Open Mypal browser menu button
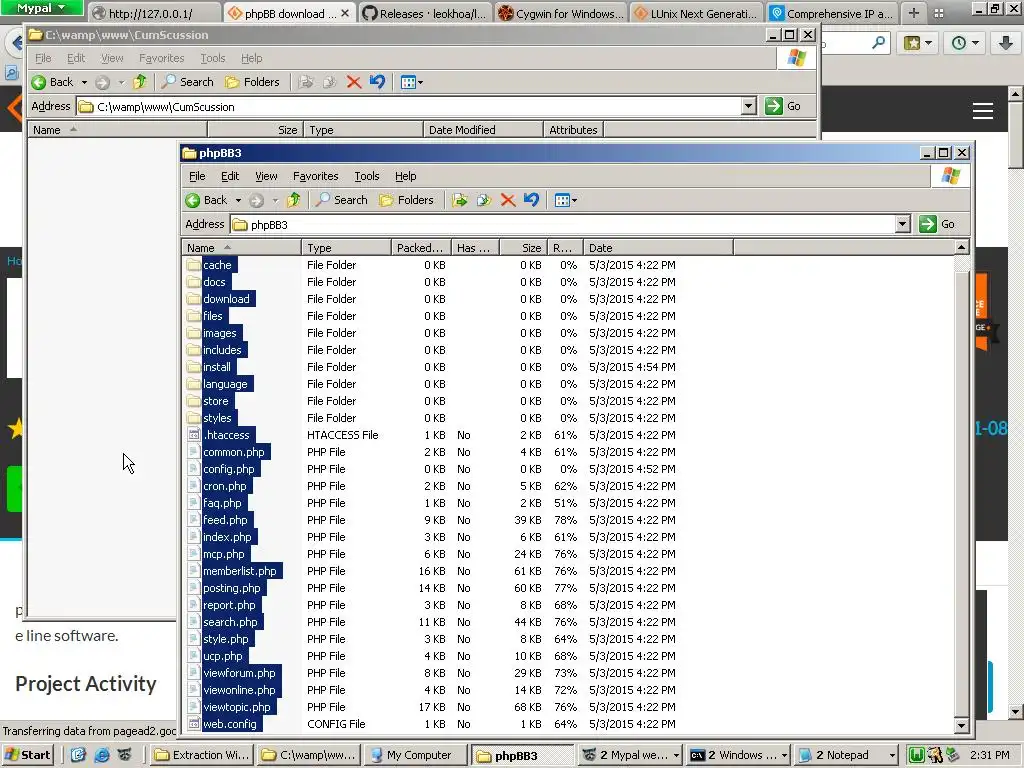The height and width of the screenshot is (768, 1024). pos(41,8)
